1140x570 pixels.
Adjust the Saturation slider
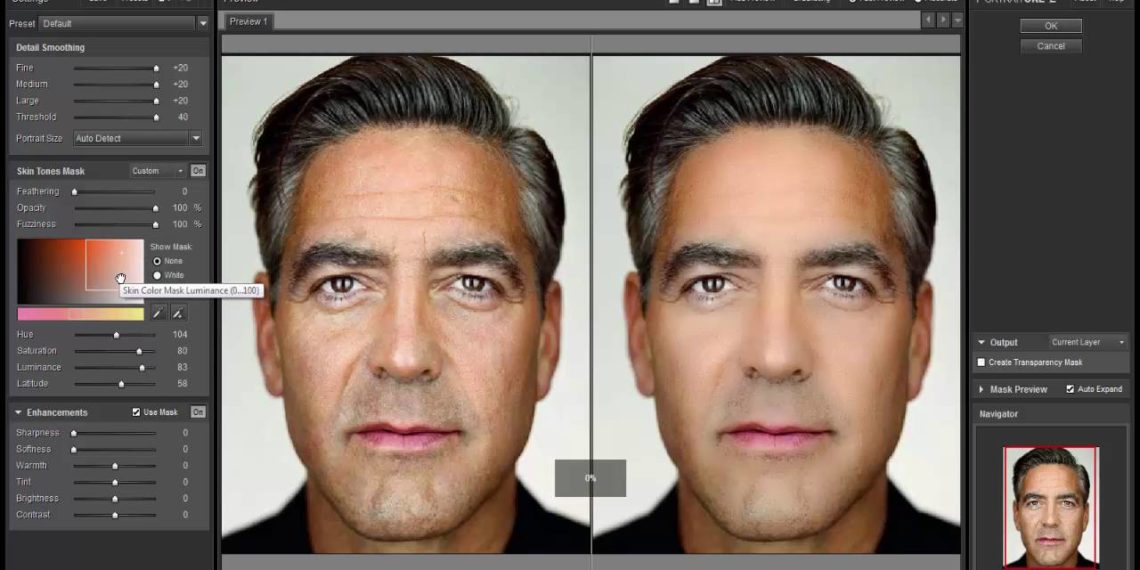point(115,351)
